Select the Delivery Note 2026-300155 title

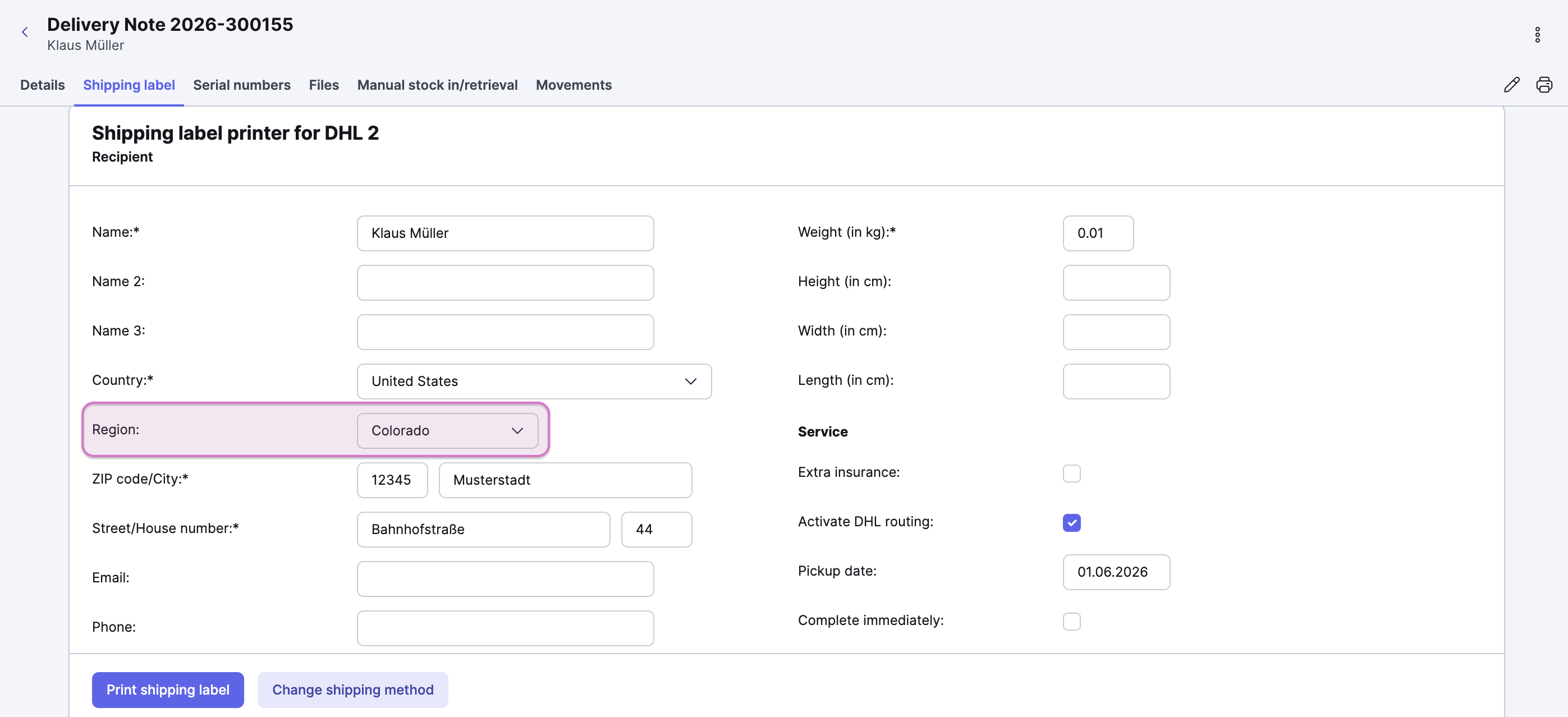(x=170, y=24)
